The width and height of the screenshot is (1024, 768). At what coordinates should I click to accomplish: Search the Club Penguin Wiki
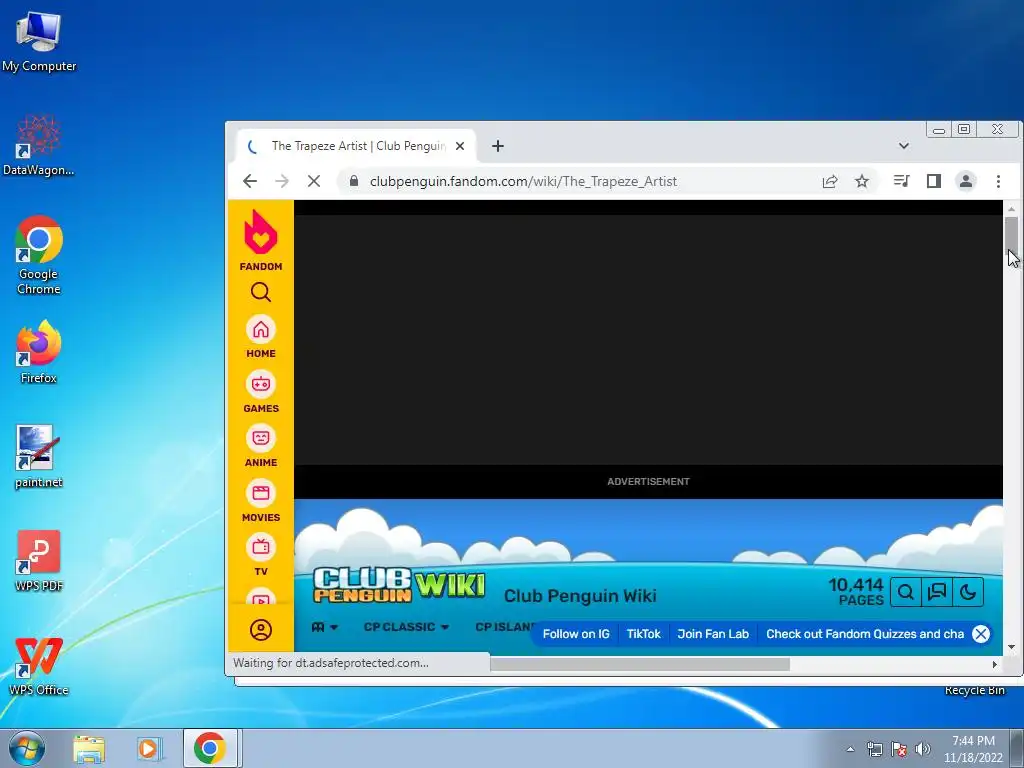[x=906, y=592]
